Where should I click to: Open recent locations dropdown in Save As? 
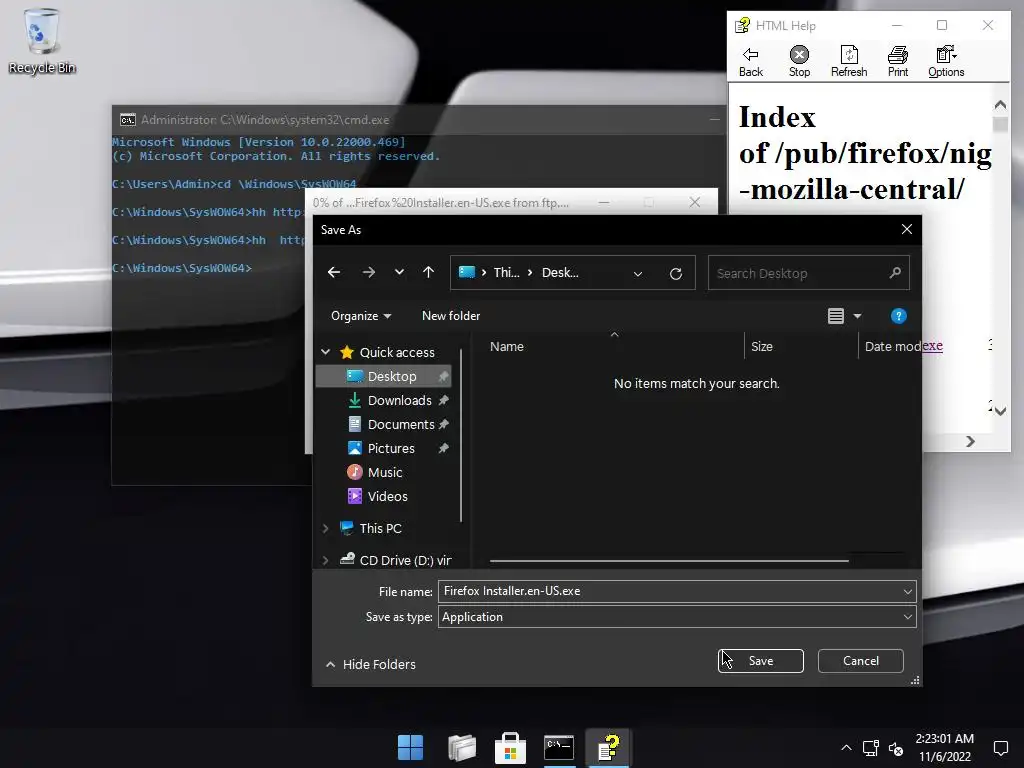[399, 272]
